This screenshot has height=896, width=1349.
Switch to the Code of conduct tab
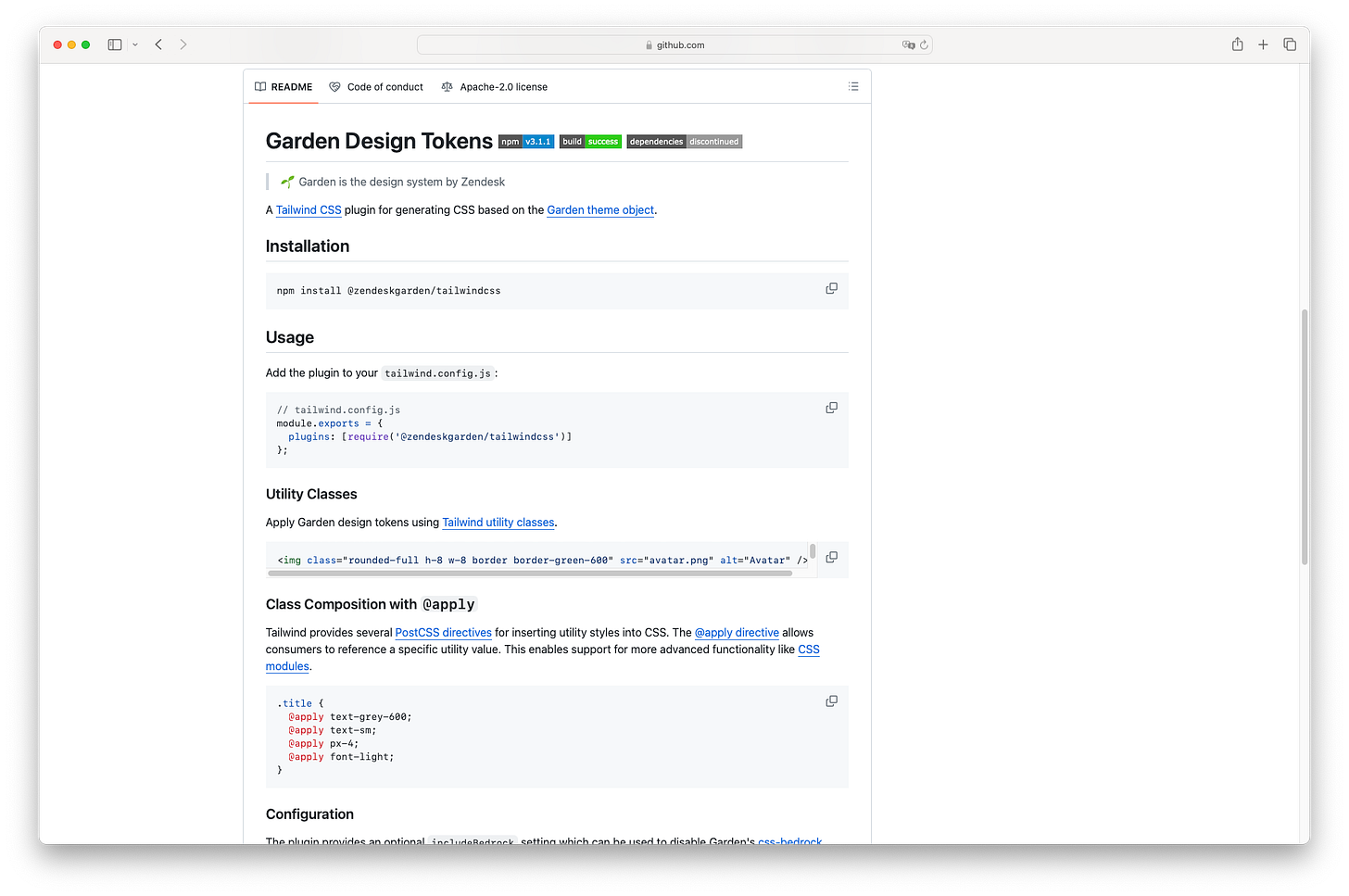(376, 87)
